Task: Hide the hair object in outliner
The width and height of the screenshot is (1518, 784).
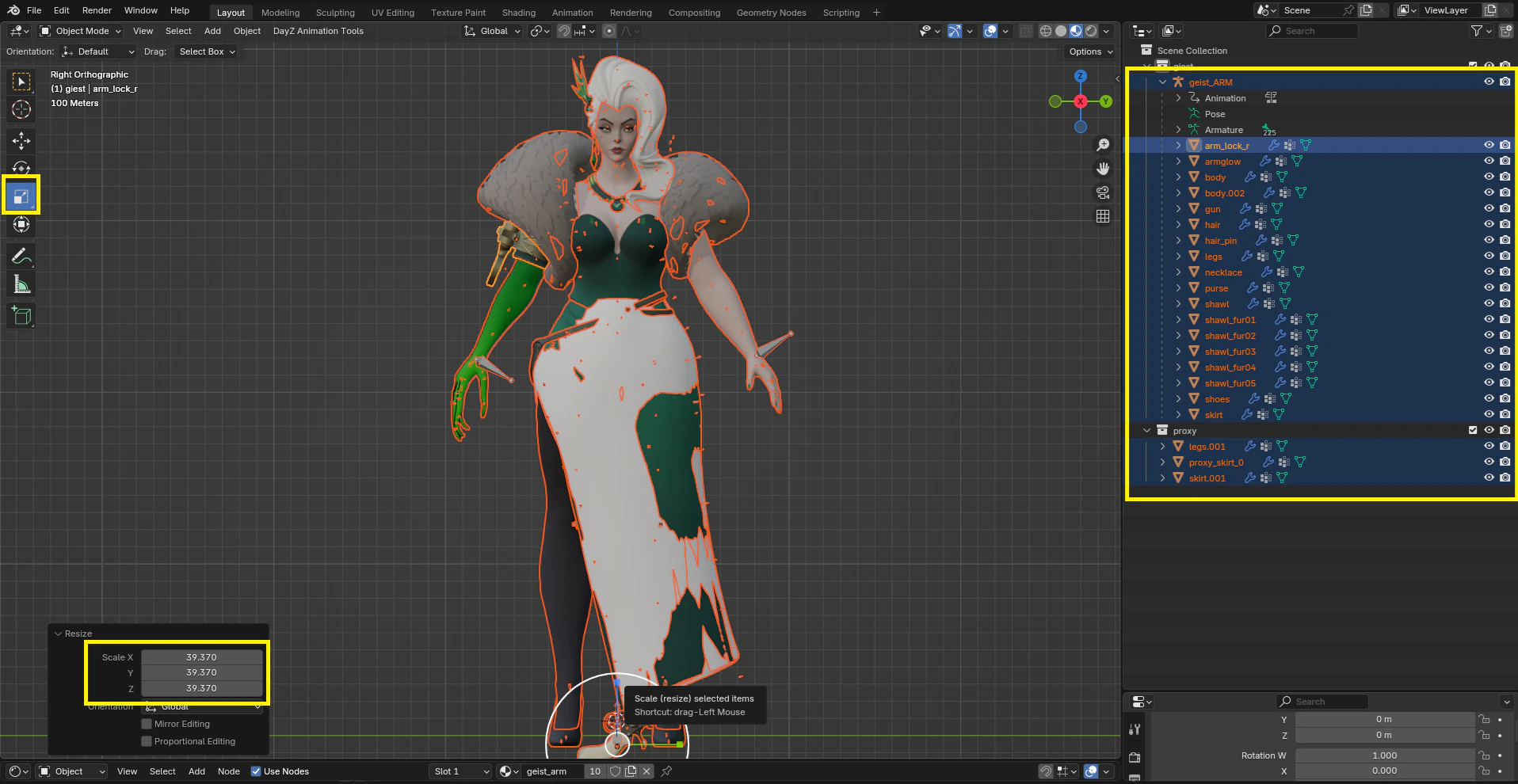Action: click(1489, 225)
